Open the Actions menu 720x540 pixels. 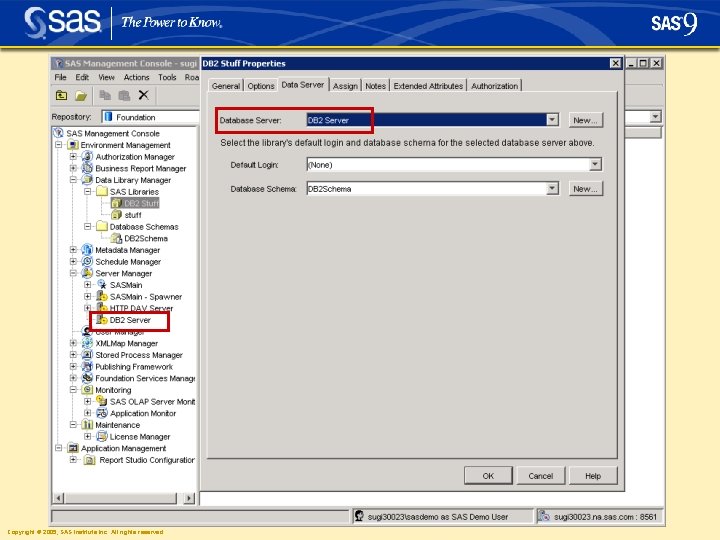(136, 77)
